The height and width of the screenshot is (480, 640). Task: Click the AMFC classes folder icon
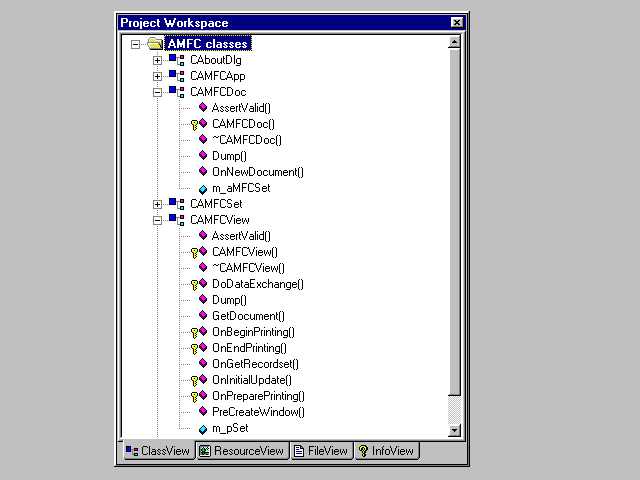point(154,44)
